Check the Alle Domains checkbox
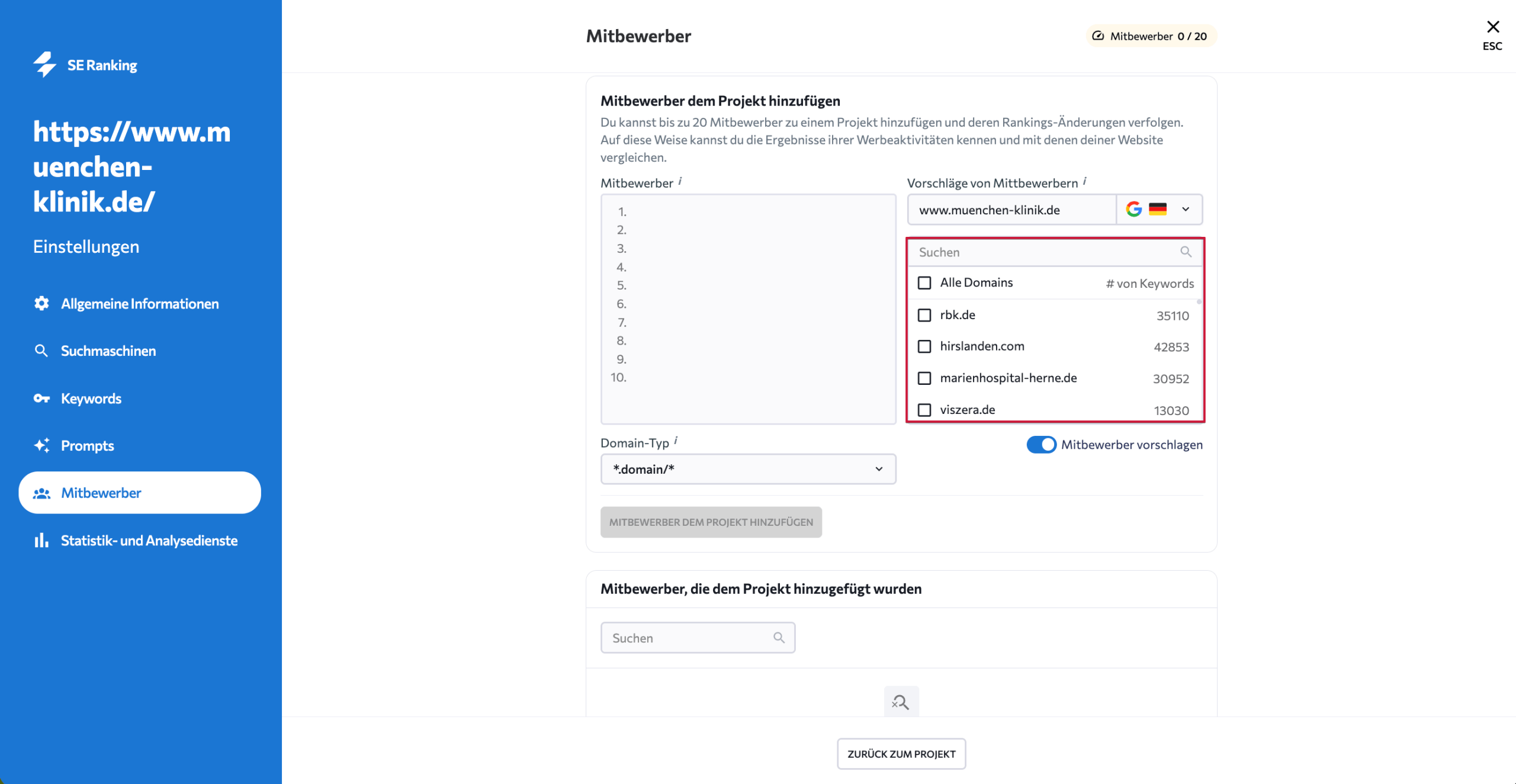 tap(924, 282)
